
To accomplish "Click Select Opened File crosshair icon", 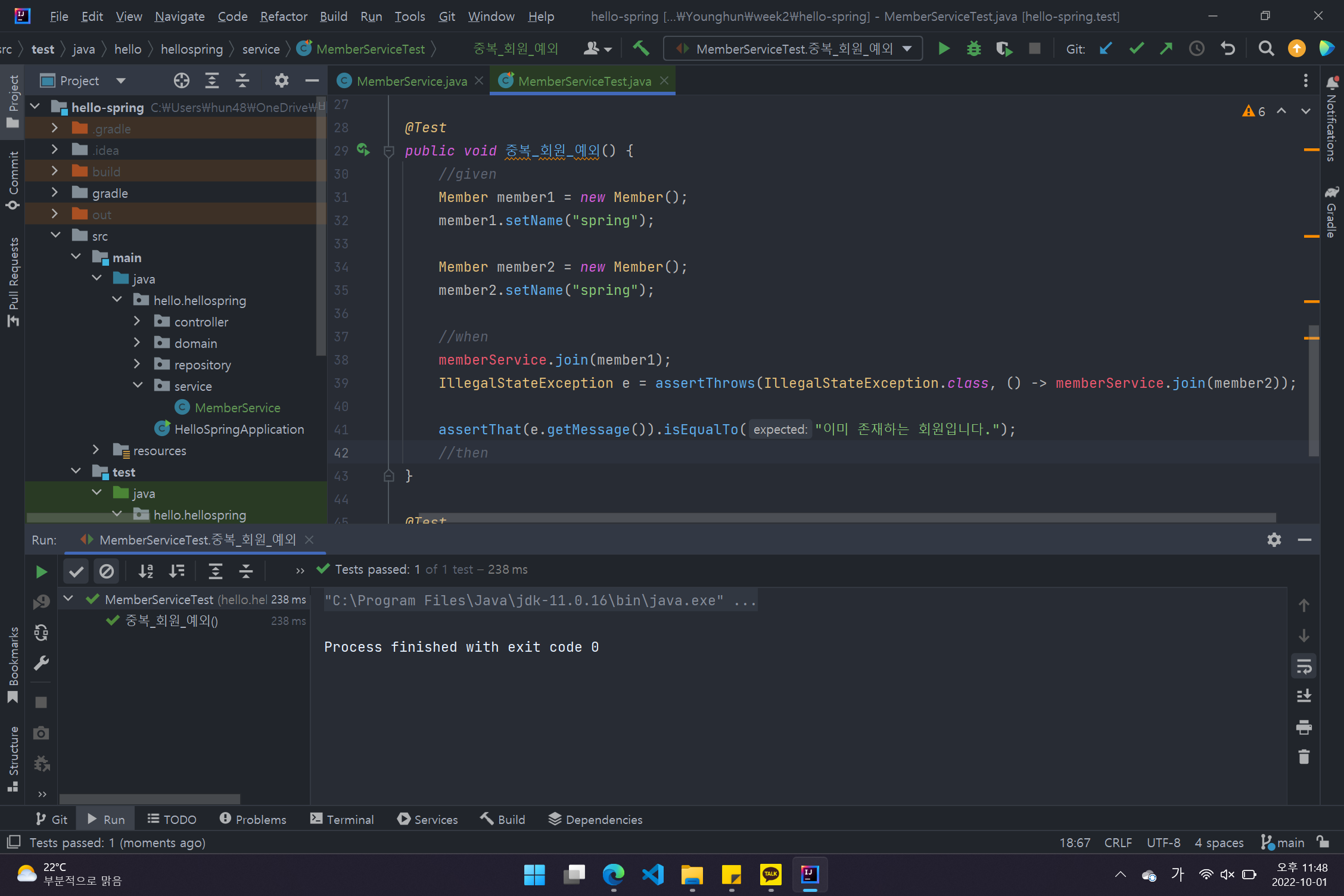I will tap(181, 80).
